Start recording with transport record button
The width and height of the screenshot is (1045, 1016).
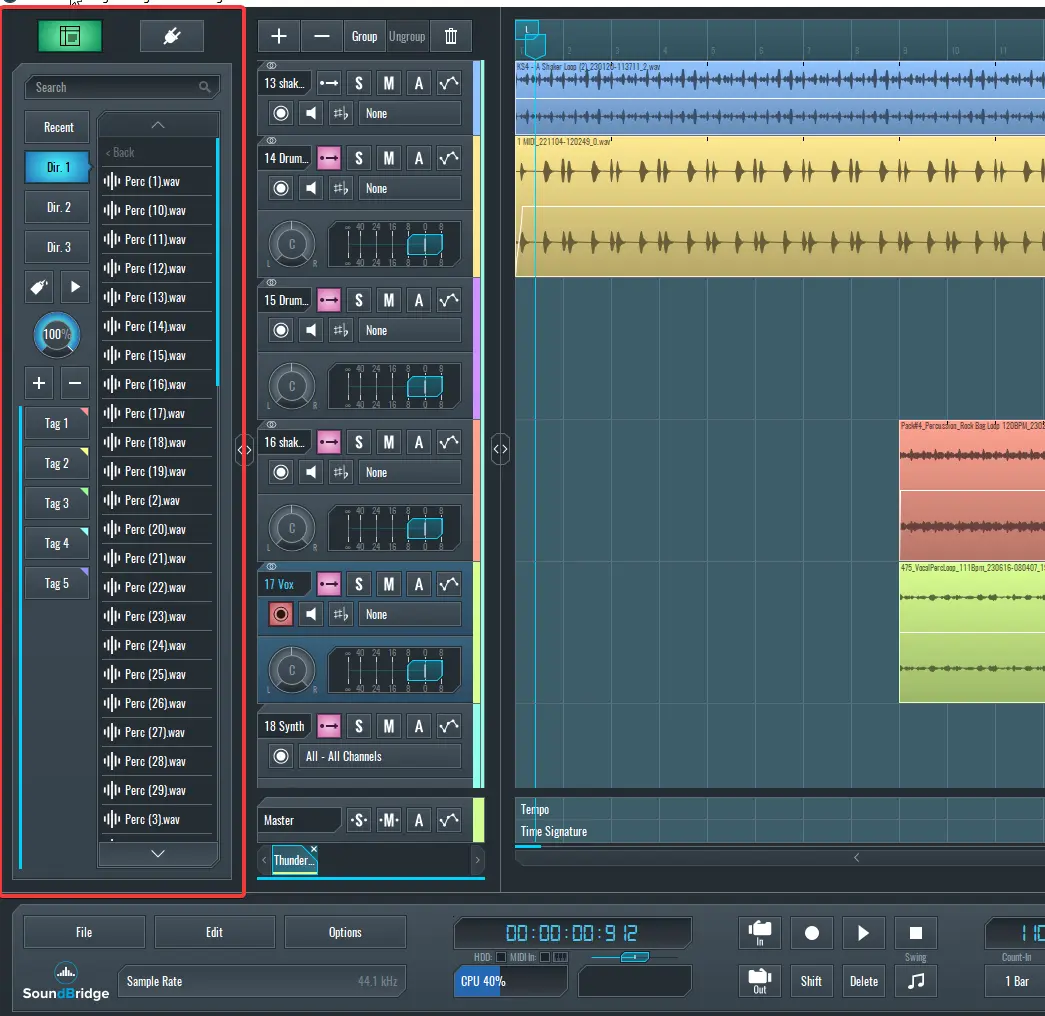[x=812, y=933]
